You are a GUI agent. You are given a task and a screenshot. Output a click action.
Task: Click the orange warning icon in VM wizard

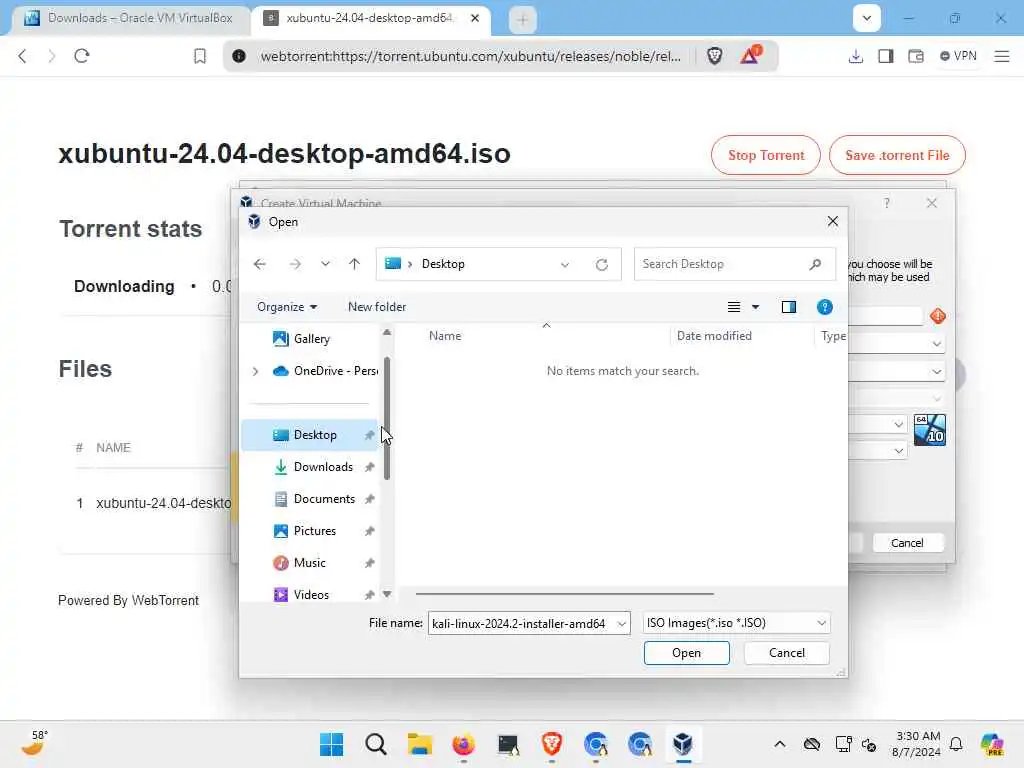(938, 316)
